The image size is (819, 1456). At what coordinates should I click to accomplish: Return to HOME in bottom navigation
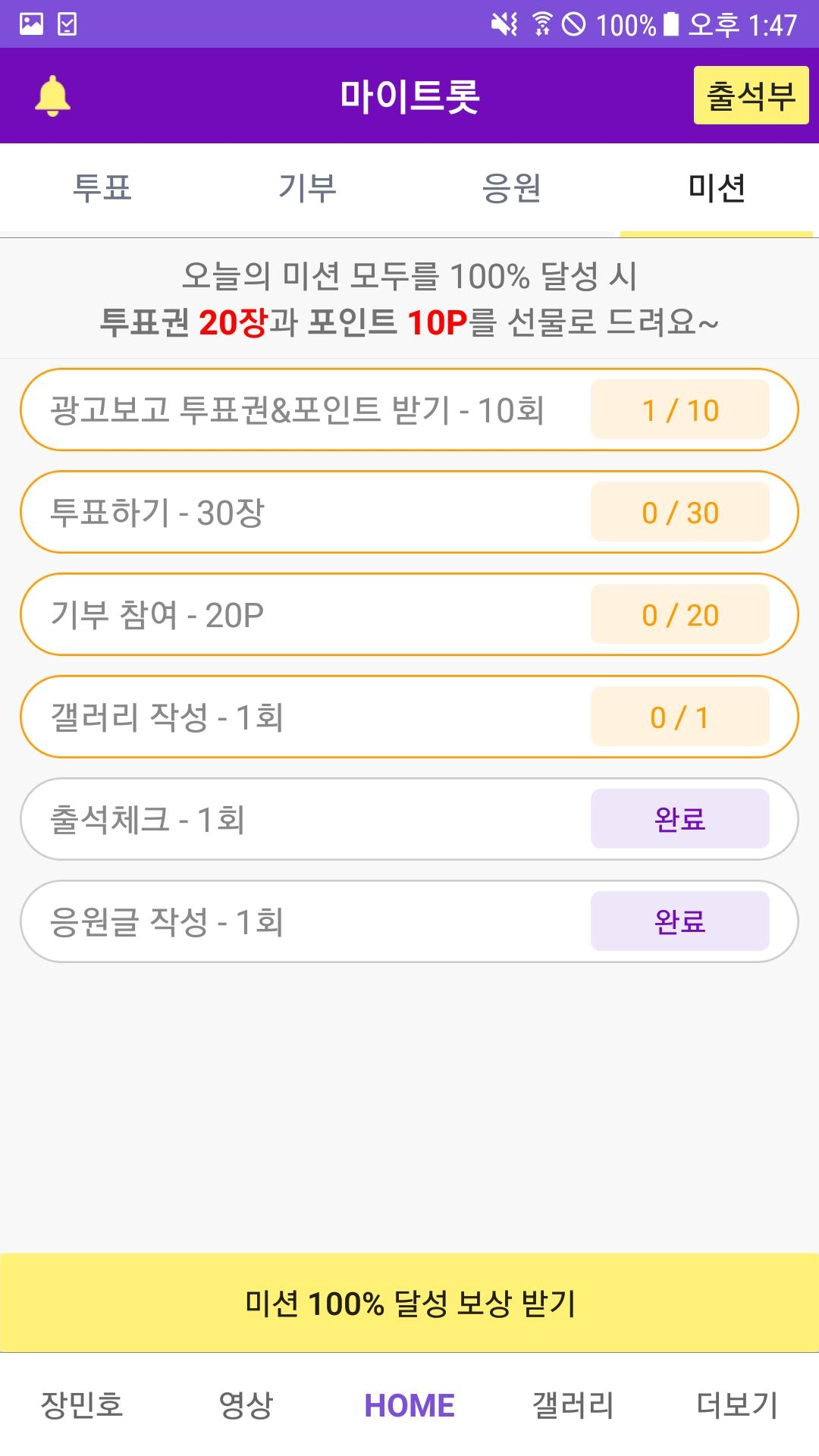click(x=409, y=1405)
